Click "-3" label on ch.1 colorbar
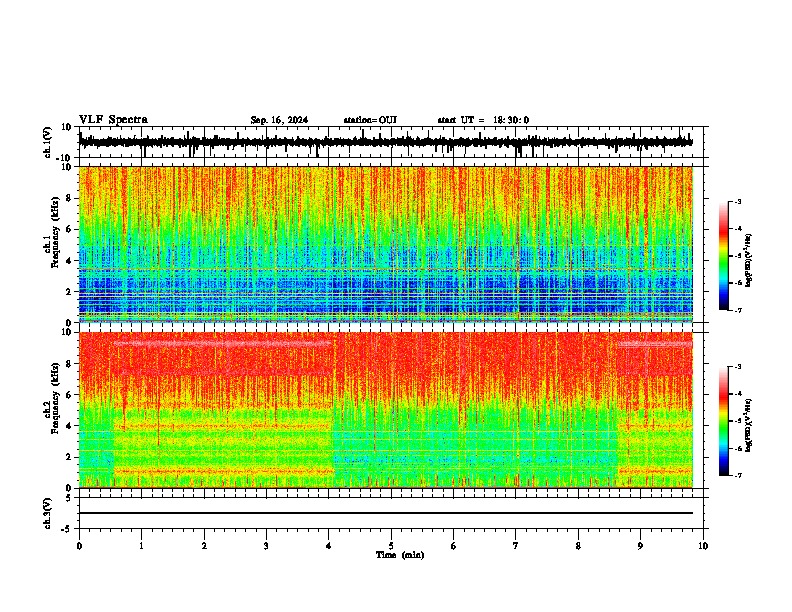 click(738, 201)
